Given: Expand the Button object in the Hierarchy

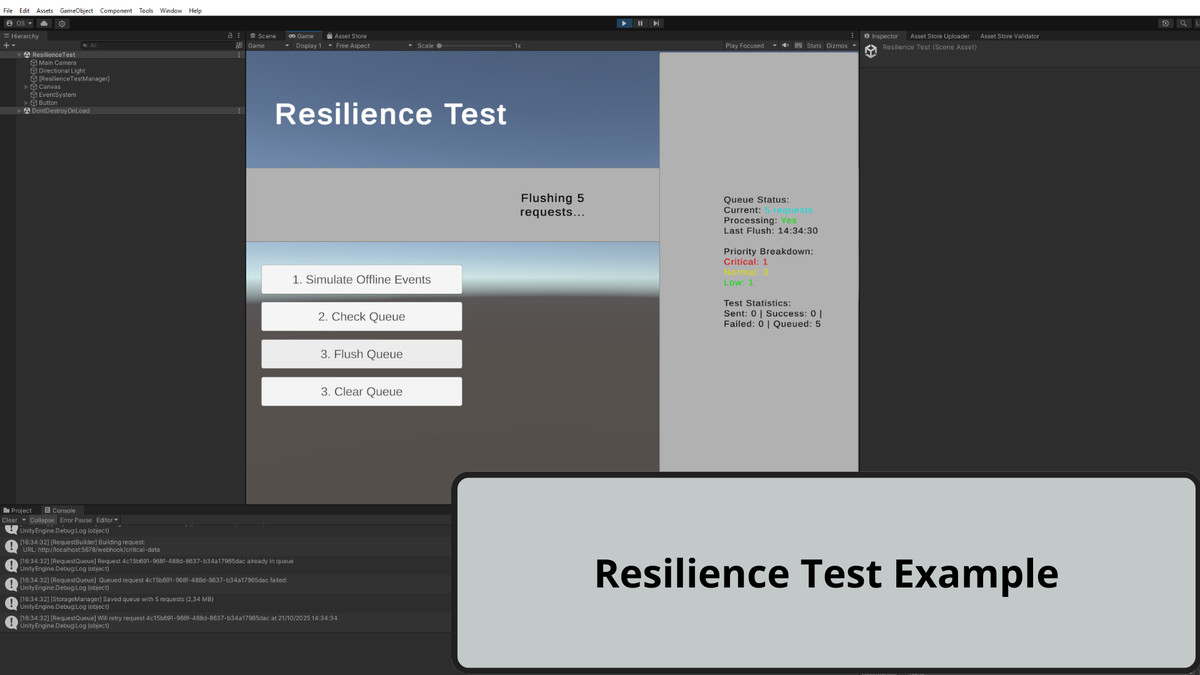Looking at the screenshot, I should click(26, 103).
